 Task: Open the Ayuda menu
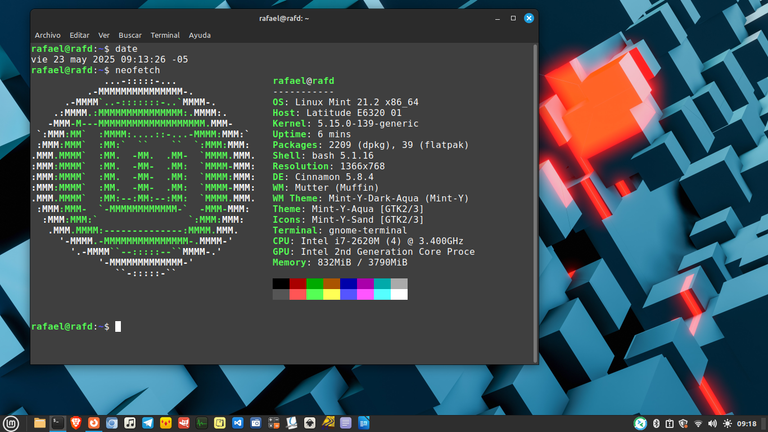tap(200, 35)
